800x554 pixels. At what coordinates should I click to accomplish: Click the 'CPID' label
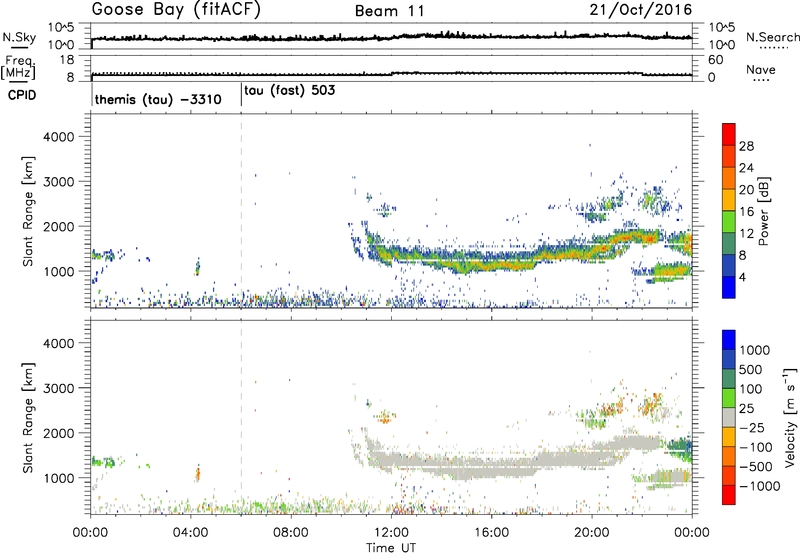(x=22, y=95)
